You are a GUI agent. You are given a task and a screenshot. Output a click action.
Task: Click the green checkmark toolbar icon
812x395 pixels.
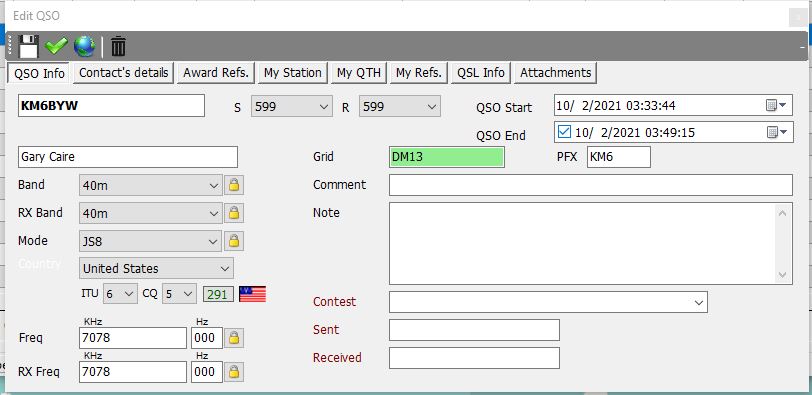coord(56,46)
